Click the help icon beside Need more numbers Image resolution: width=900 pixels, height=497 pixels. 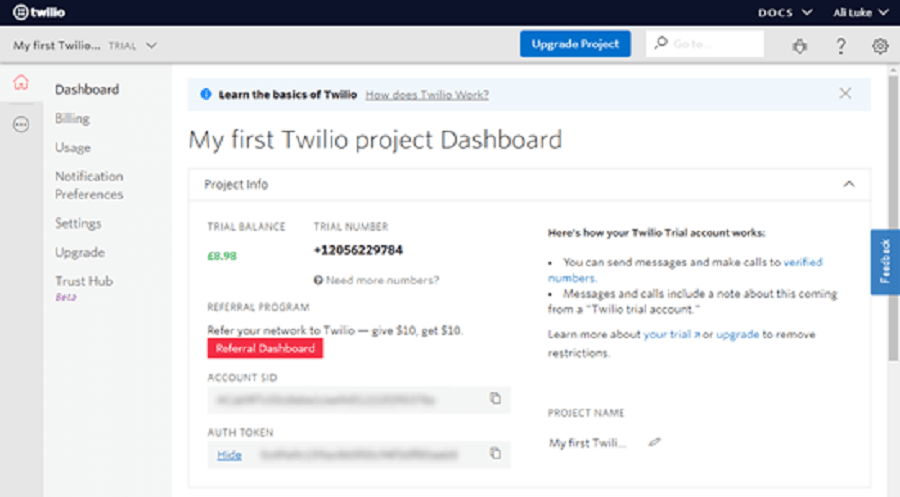click(318, 280)
